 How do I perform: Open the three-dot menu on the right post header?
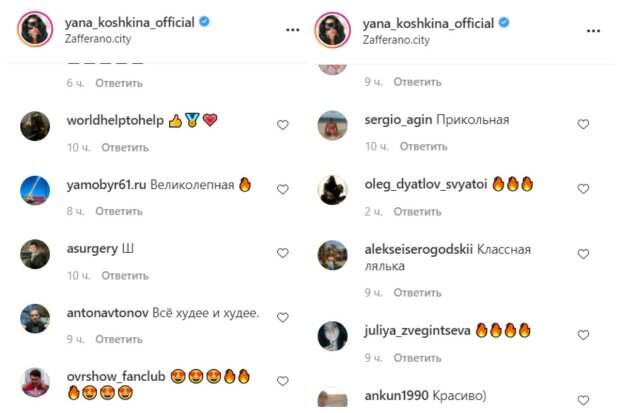[594, 31]
